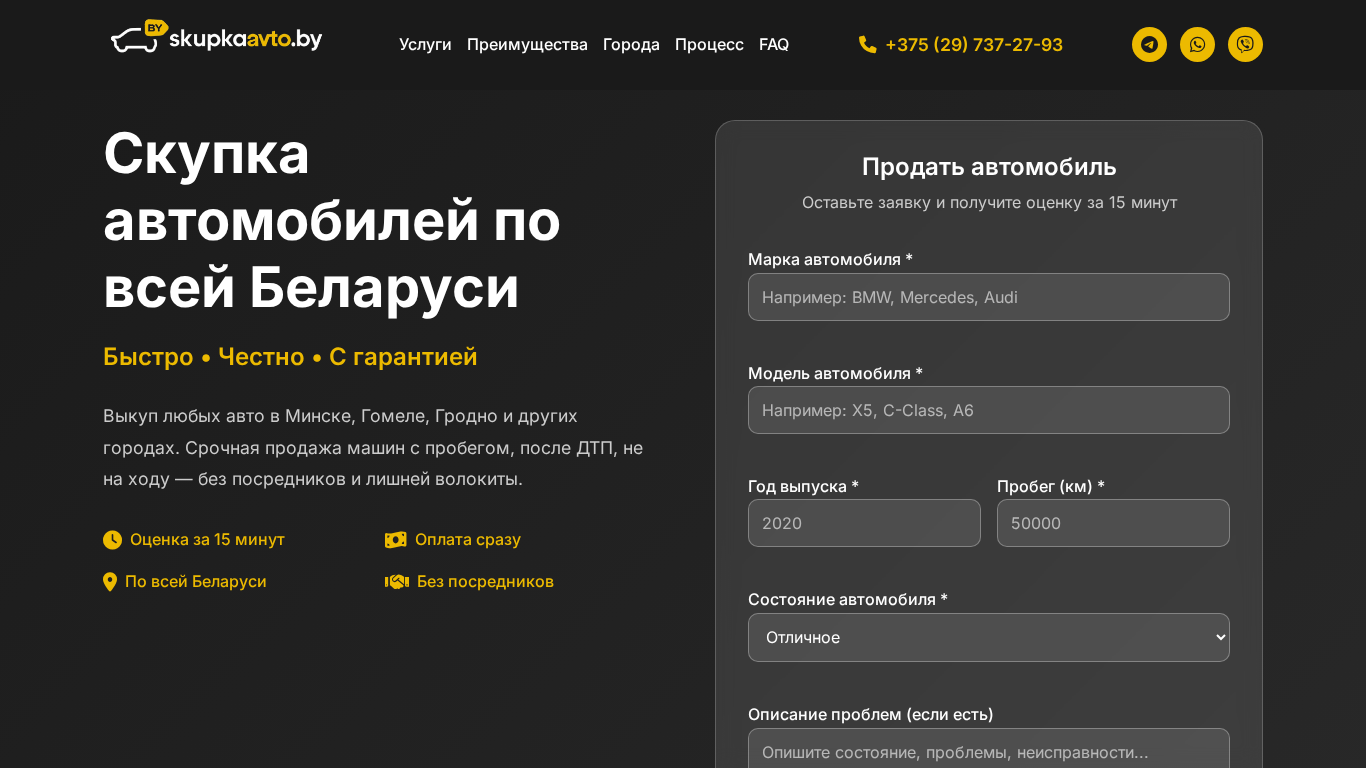Screen dimensions: 1366x768
Task: Call the number +375 (29) 737-27-93
Action: pos(974,44)
